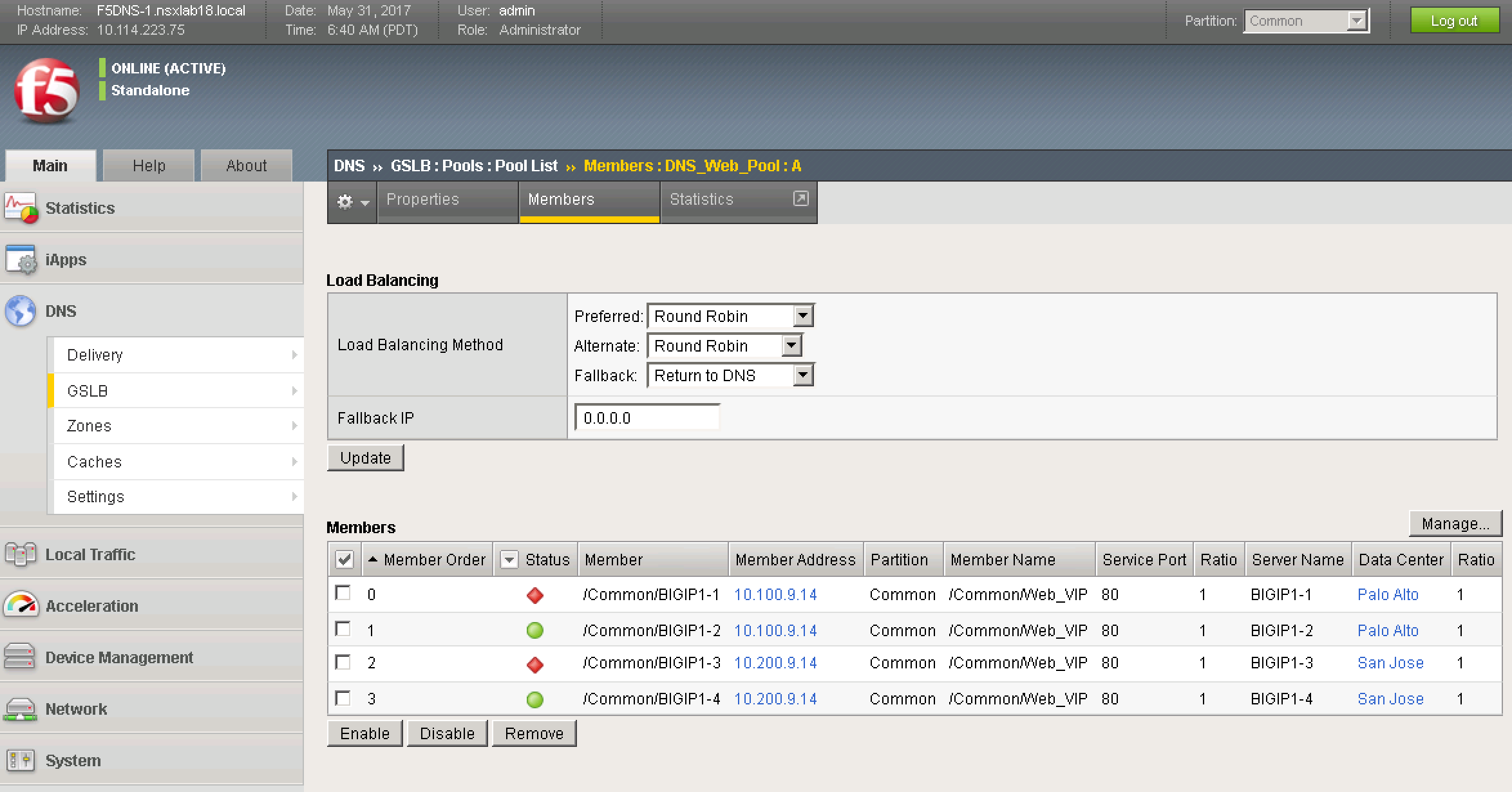Open the Statistics sidebar icon
The image size is (1512, 792).
point(21,208)
